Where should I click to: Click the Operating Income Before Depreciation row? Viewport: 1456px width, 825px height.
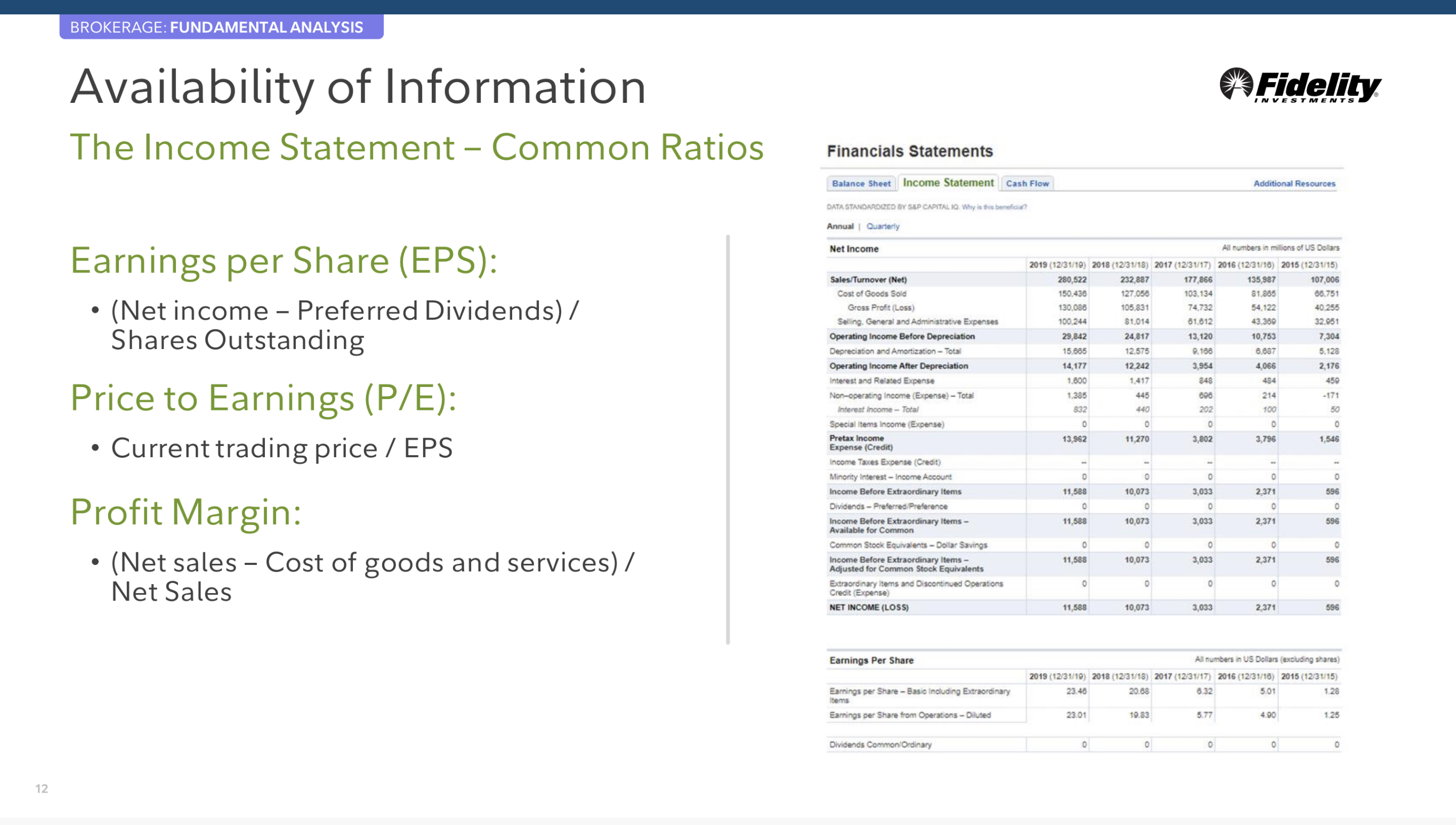[x=901, y=336]
